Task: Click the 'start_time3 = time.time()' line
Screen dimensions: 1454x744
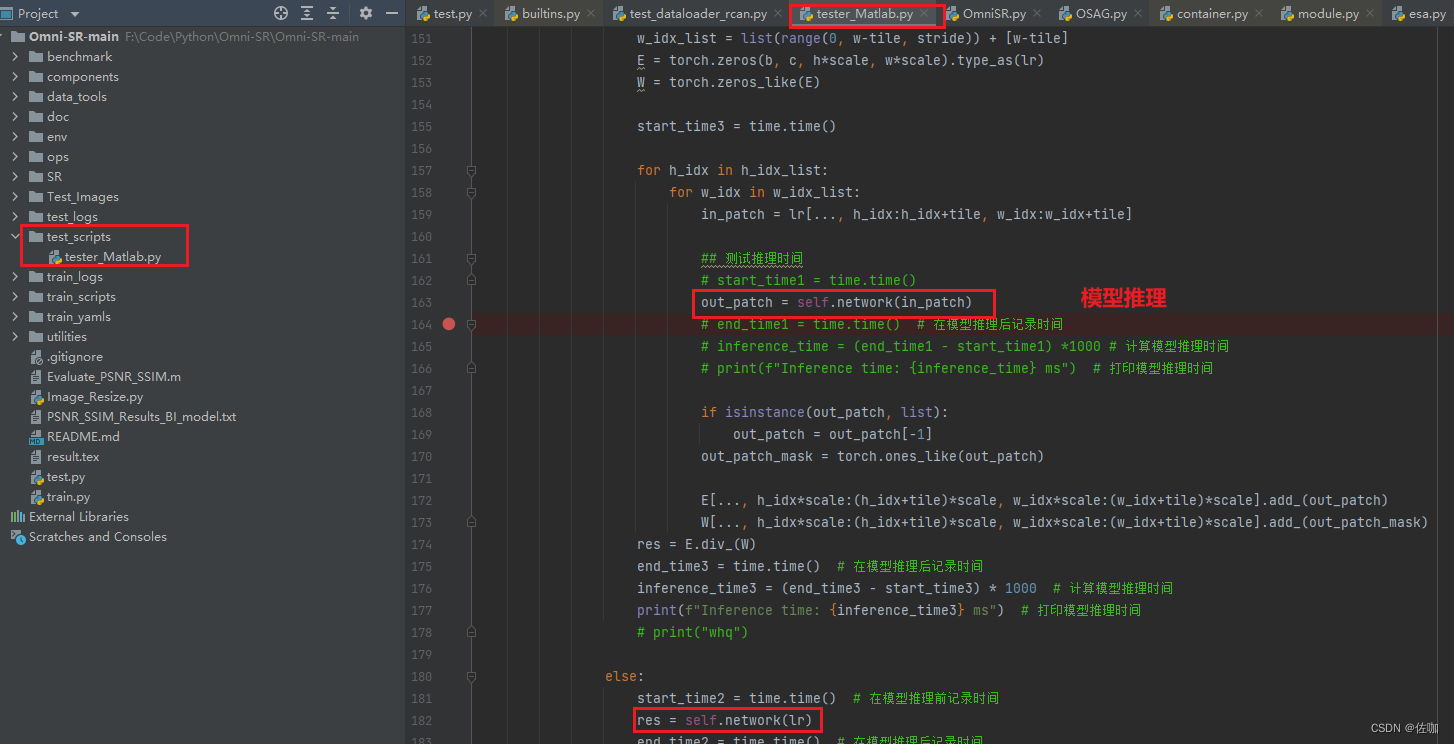Action: (736, 126)
